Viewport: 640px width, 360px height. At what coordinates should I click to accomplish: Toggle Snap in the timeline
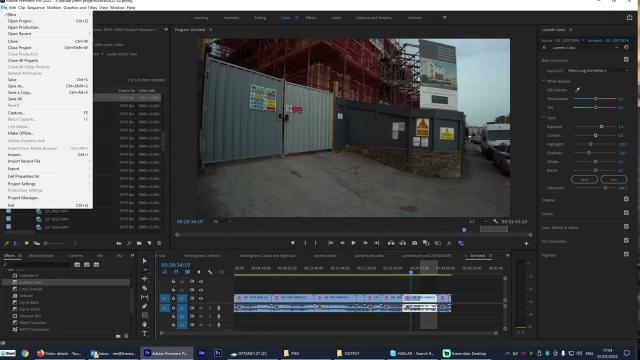[176, 272]
